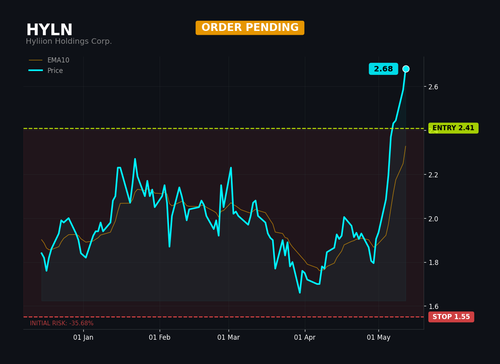Click the 1.8 price axis label
The height and width of the screenshot is (364, 500).
(433, 263)
